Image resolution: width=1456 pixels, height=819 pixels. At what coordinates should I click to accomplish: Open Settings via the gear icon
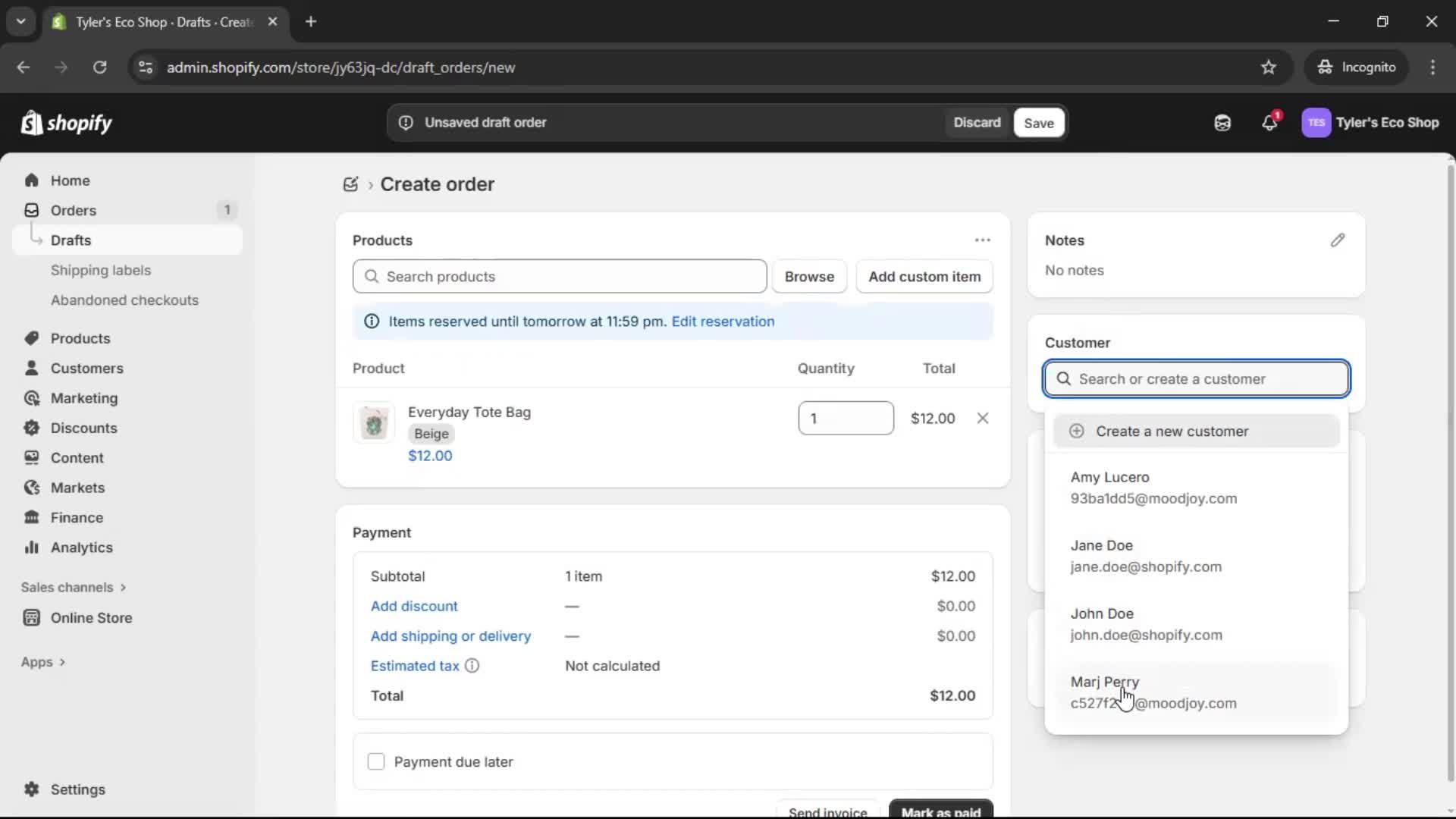coord(31,789)
